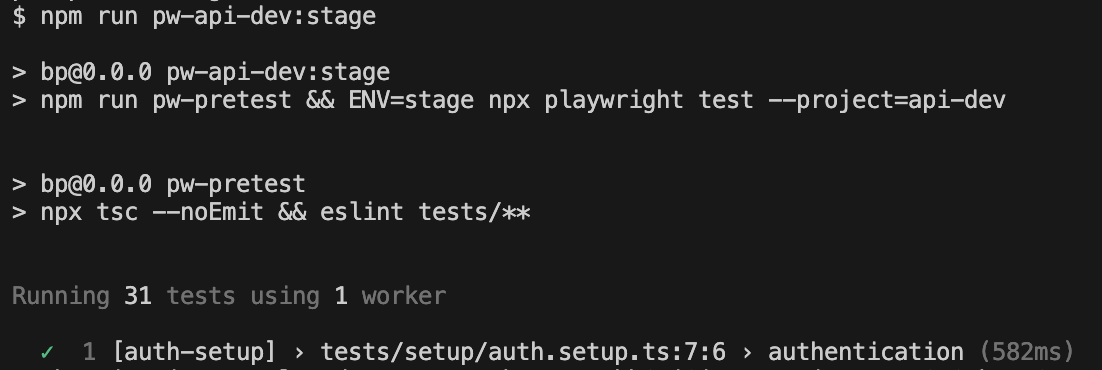Click the green checkmark beside test 1
This screenshot has height=370, width=1102.
pos(48,352)
